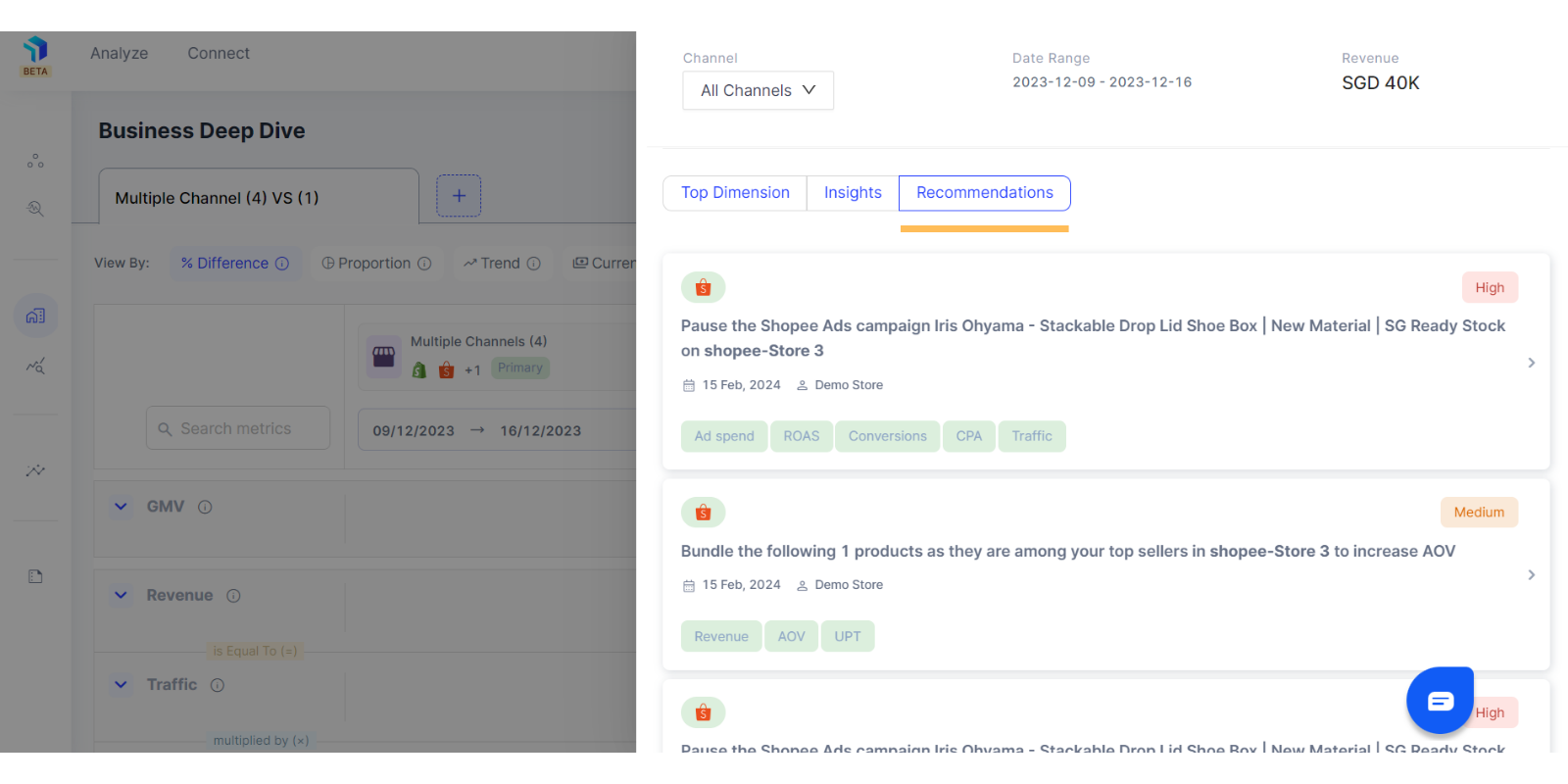
Task: Click the three-dots cluster sidebar icon
Action: pos(35,161)
